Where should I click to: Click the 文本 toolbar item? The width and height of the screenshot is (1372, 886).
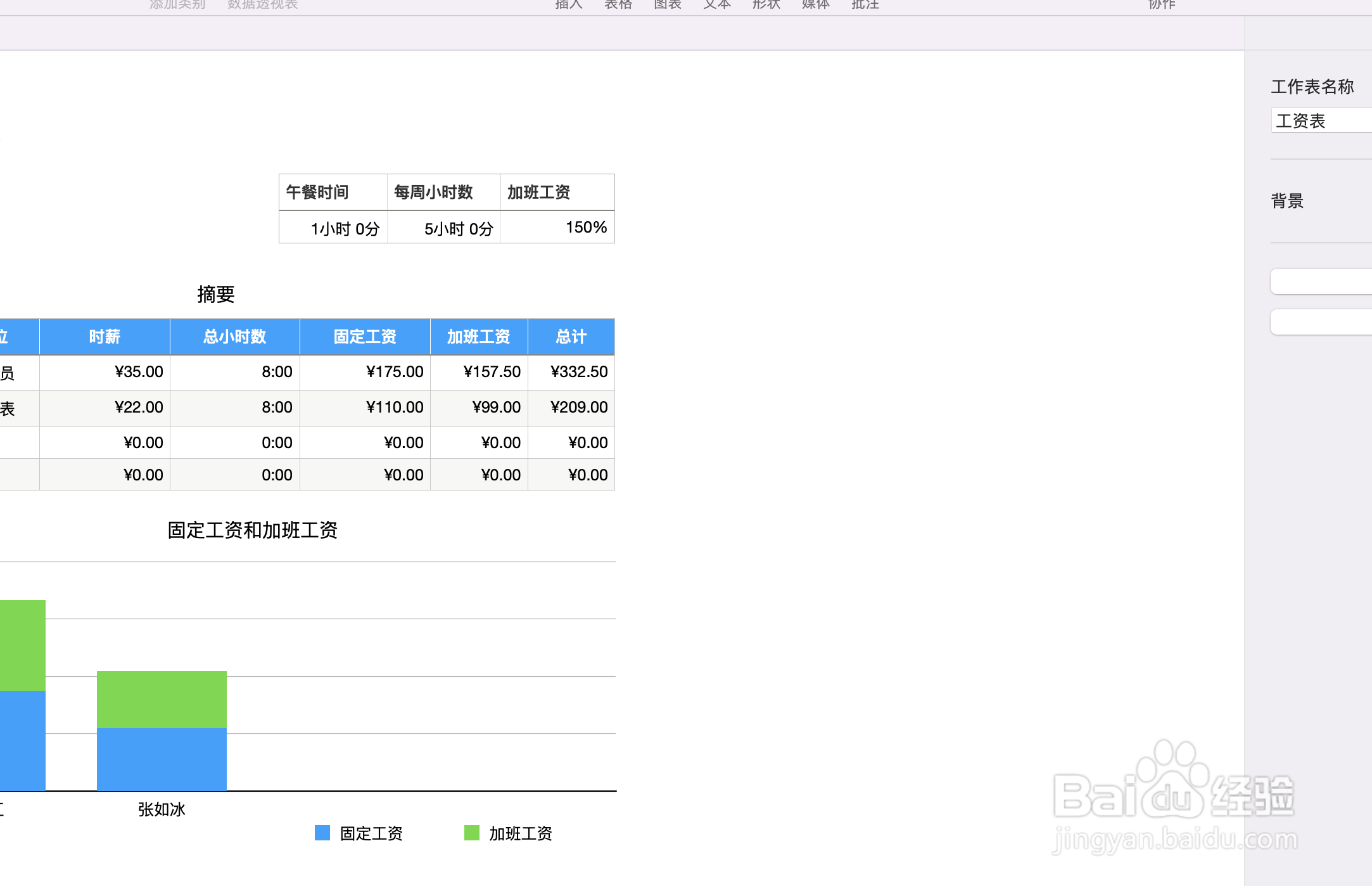pos(716,4)
